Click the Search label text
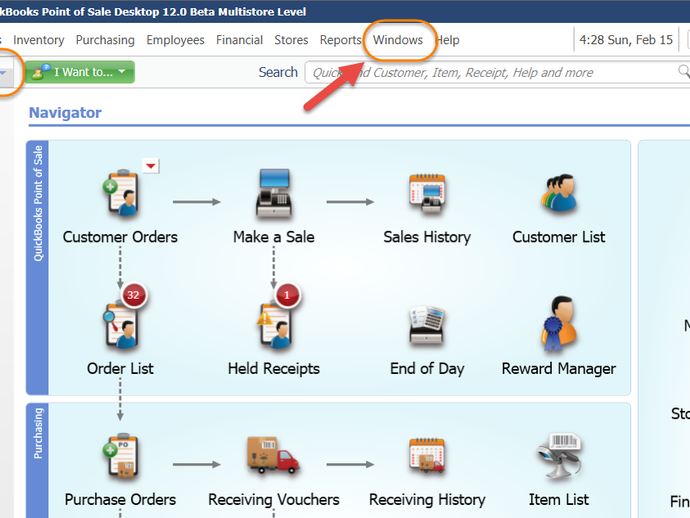This screenshot has height=518, width=690. point(278,72)
